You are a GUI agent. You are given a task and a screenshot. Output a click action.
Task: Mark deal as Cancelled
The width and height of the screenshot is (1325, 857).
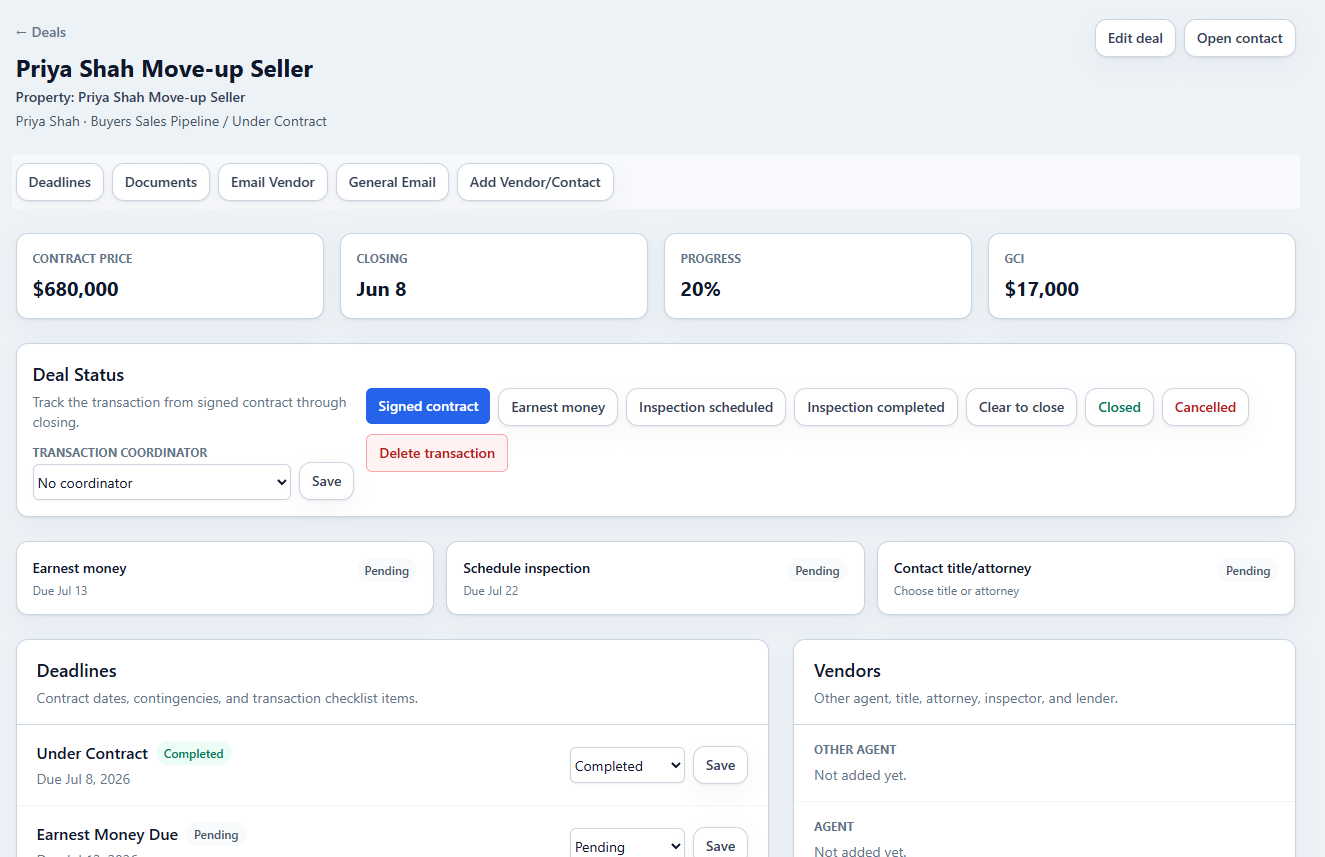pyautogui.click(x=1205, y=407)
